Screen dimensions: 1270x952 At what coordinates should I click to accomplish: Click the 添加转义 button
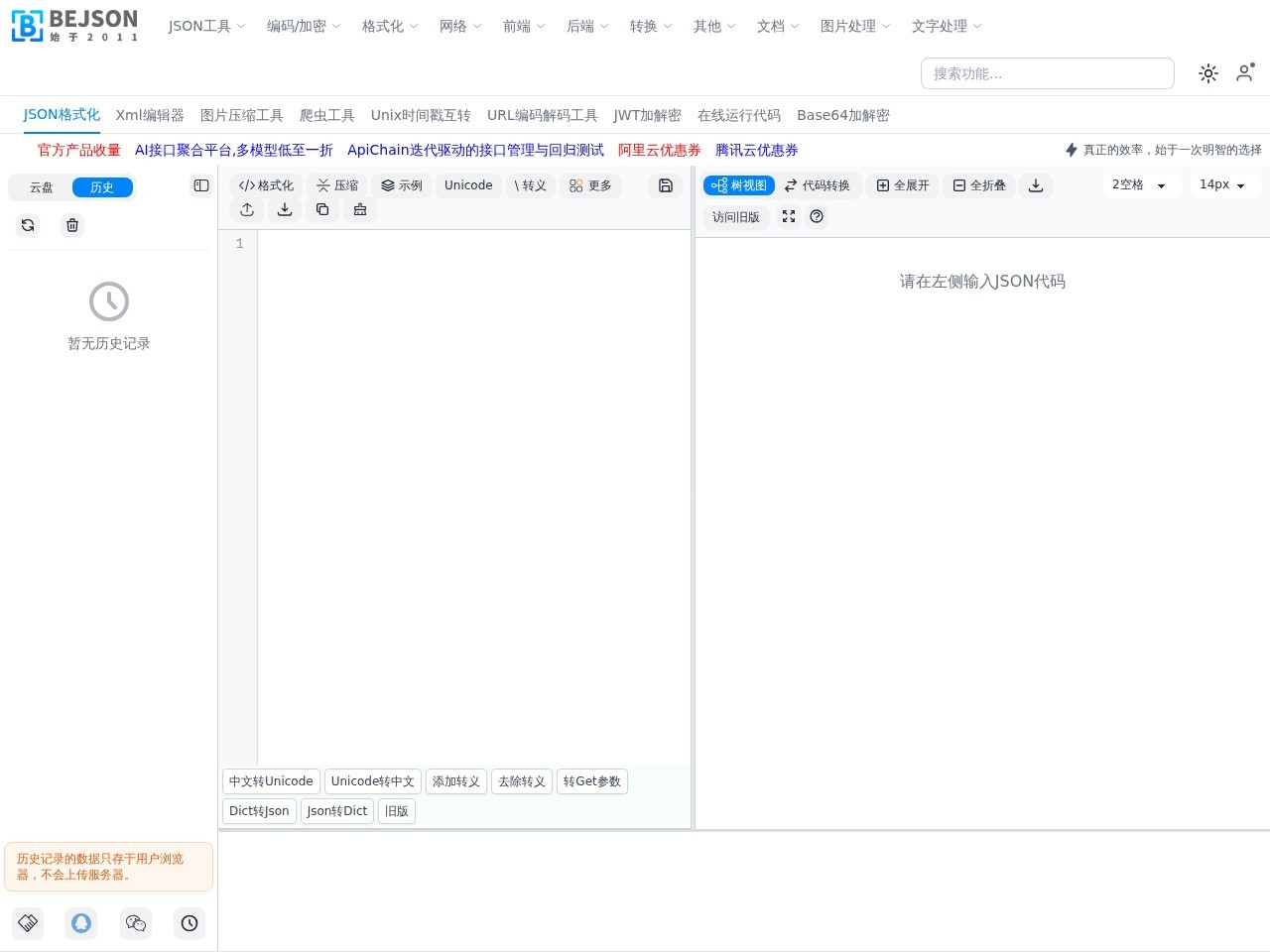click(x=456, y=781)
